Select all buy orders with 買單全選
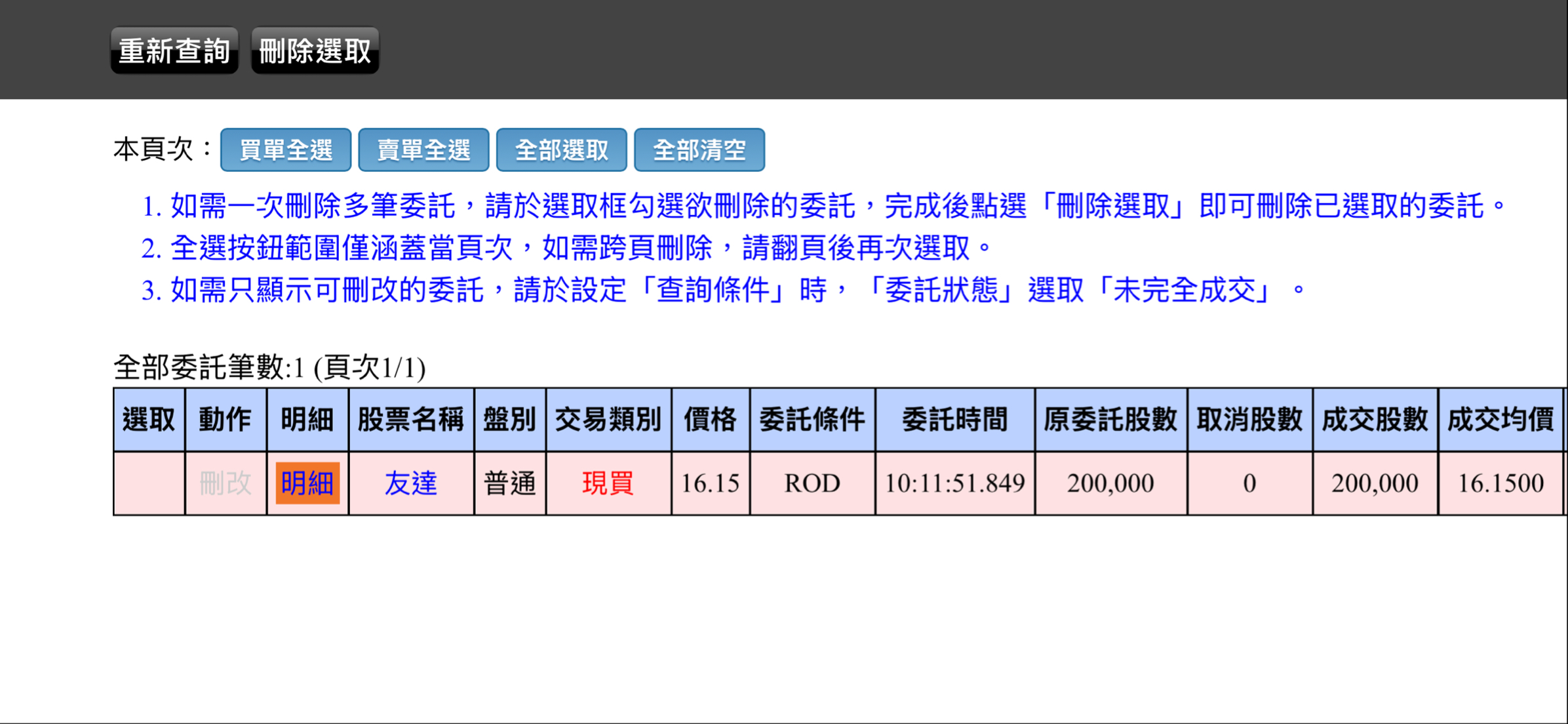The image size is (1568, 724). [x=286, y=150]
